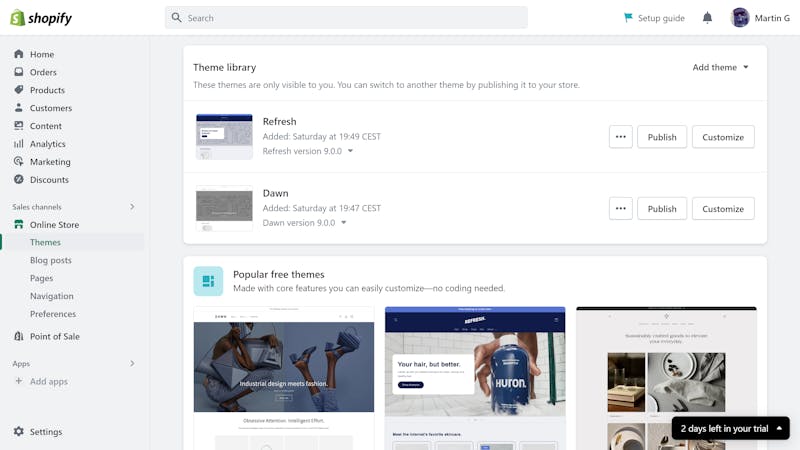Click the Add apps plus icon
The image size is (800, 450).
point(19,381)
